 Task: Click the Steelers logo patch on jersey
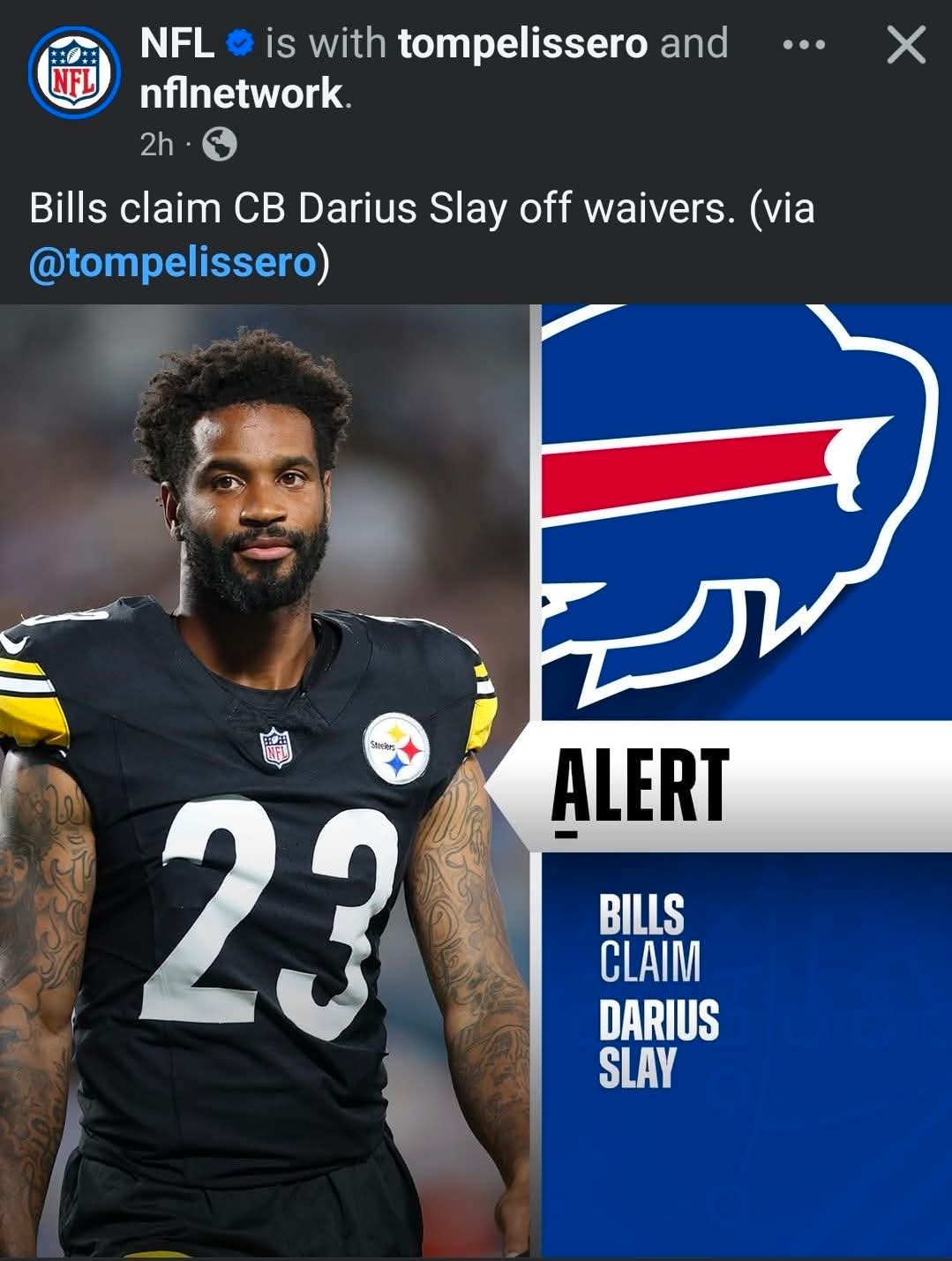396,747
